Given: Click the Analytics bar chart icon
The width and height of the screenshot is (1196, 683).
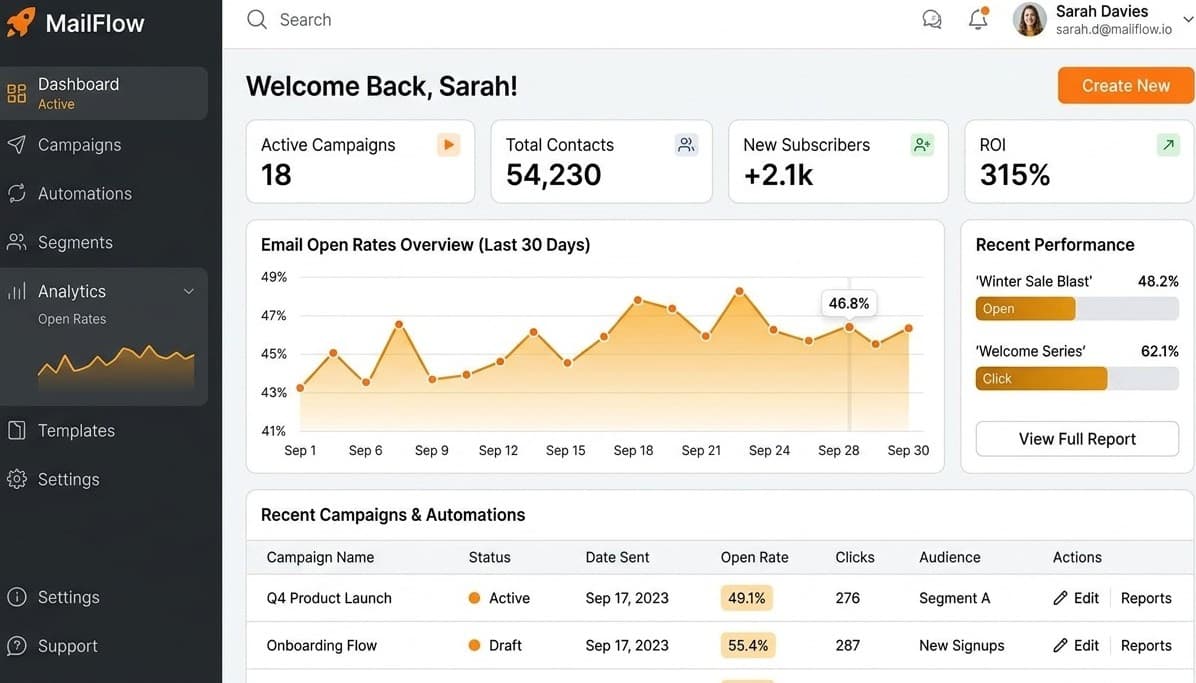Looking at the screenshot, I should [16, 291].
